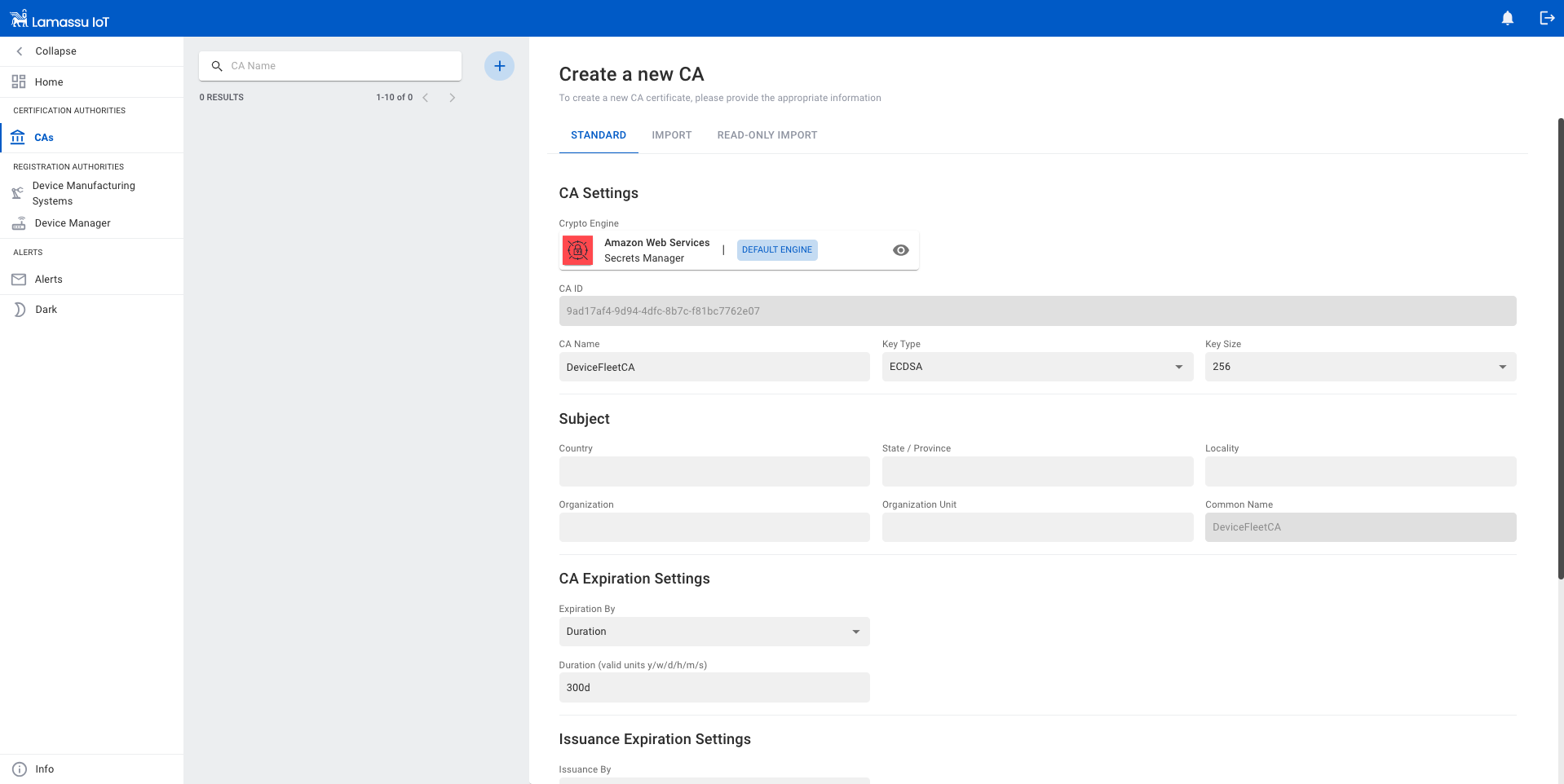Open the Alerts page
This screenshot has width=1564, height=784.
click(x=48, y=280)
